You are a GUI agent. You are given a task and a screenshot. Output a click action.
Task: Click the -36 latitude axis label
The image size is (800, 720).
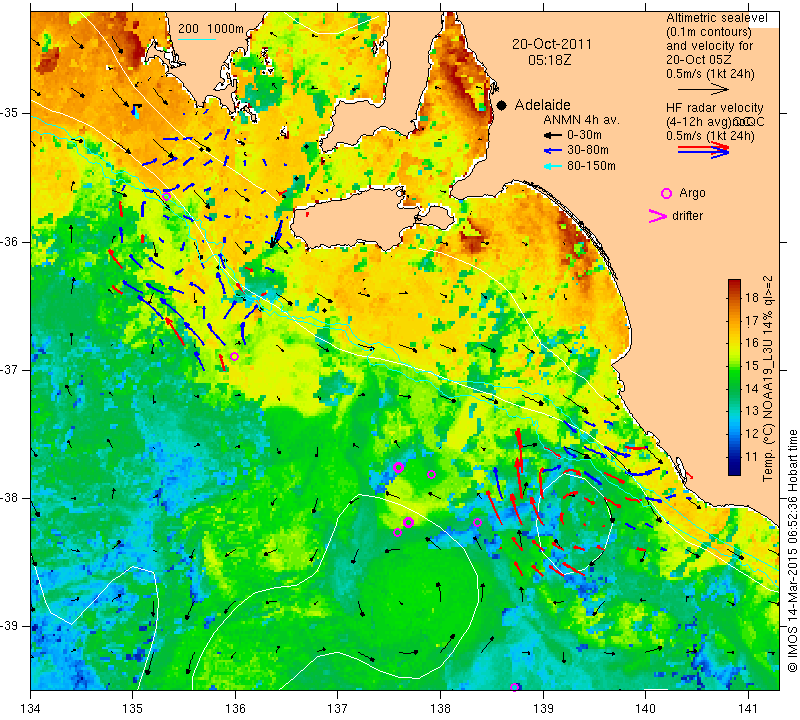click(x=10, y=241)
